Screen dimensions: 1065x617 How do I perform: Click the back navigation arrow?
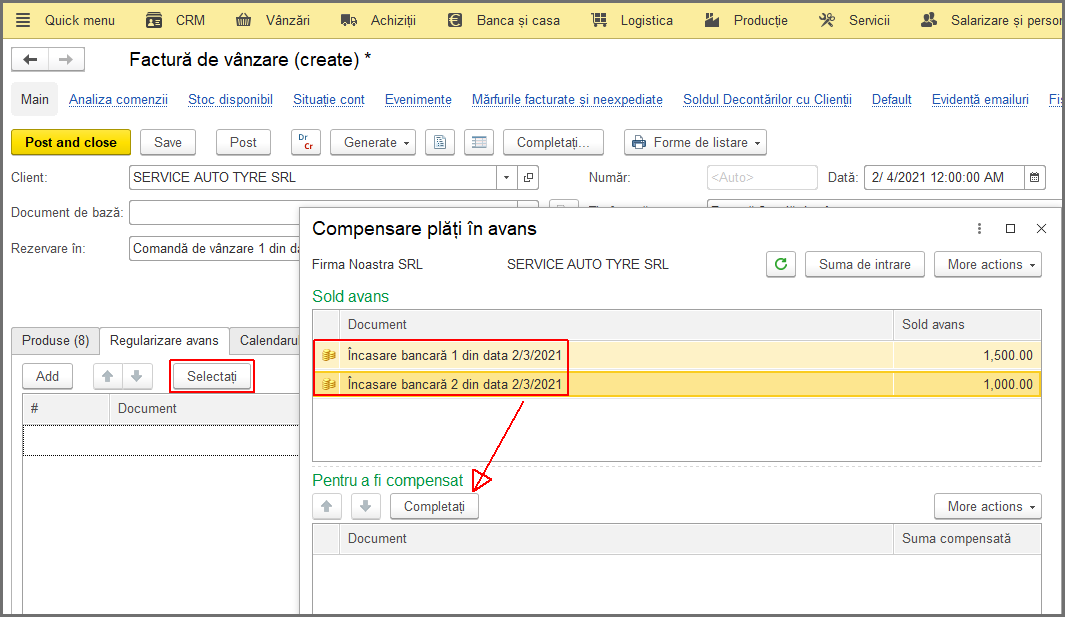[30, 60]
